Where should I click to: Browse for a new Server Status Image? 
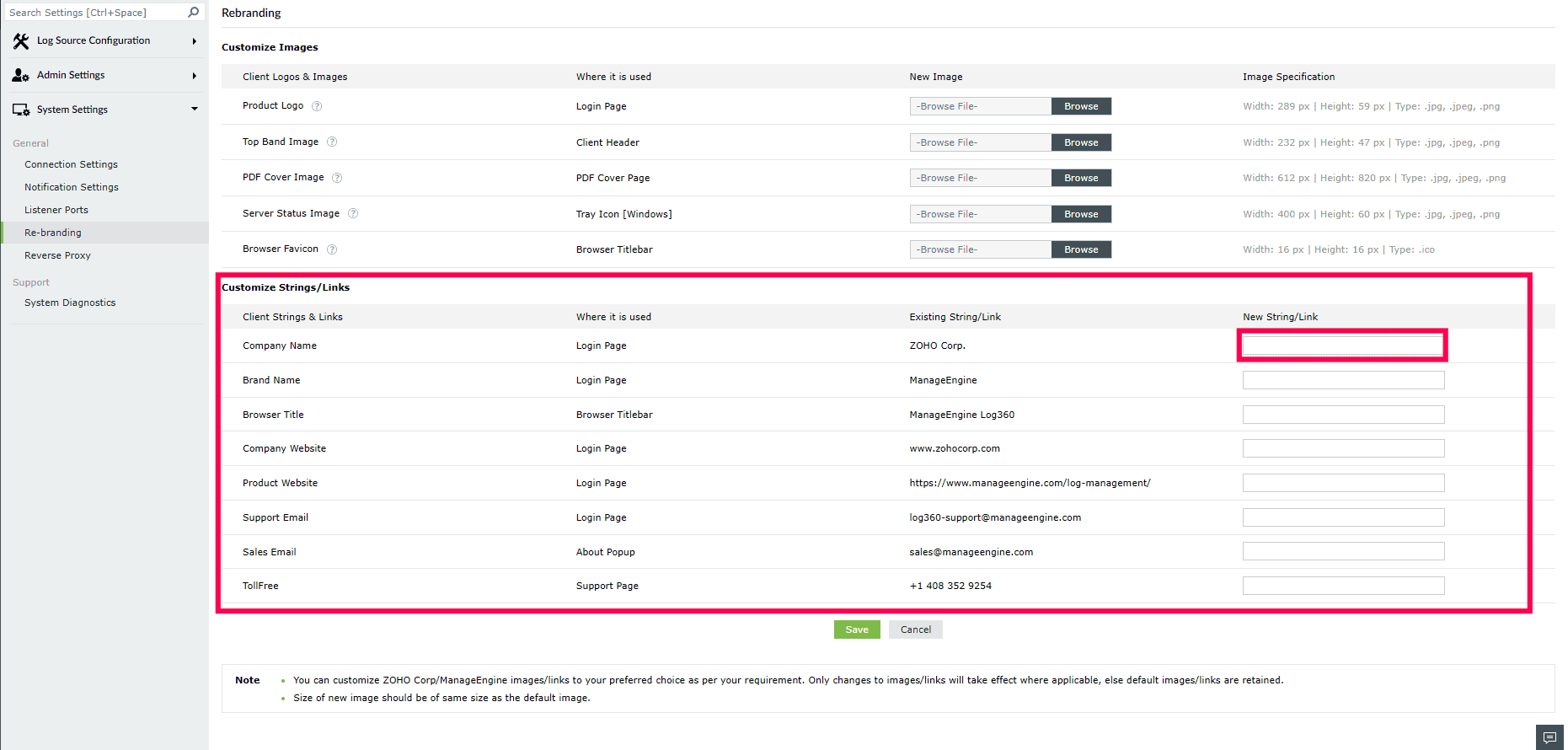(1081, 214)
